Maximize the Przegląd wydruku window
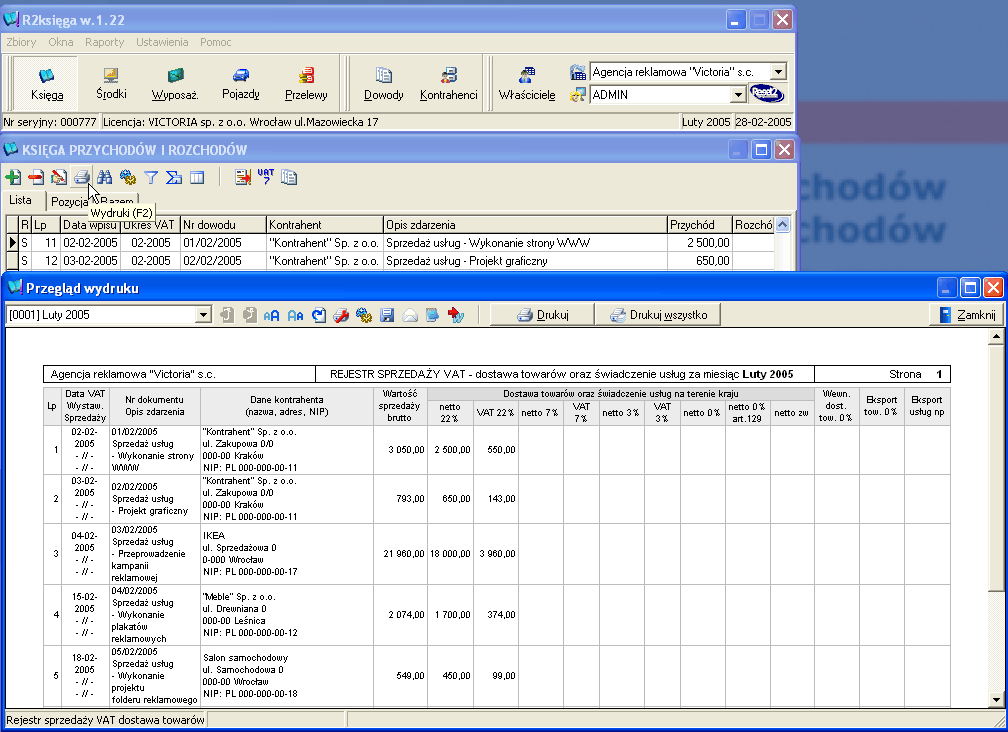Screen dimensions: 1008x732 click(969, 288)
